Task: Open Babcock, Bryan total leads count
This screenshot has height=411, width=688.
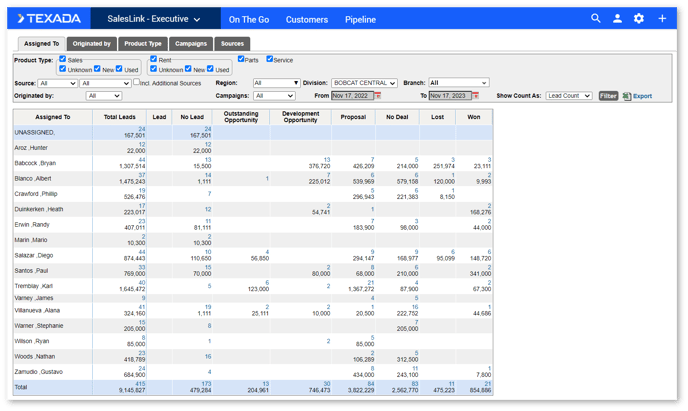Action: (x=142, y=160)
